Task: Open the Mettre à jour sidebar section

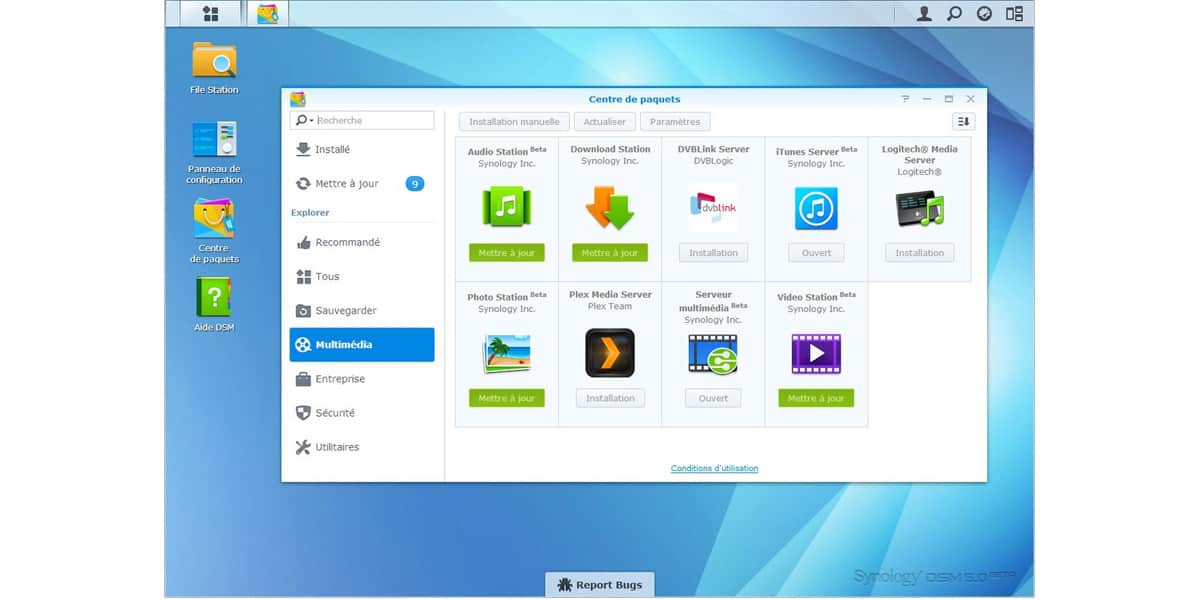Action: coord(362,184)
